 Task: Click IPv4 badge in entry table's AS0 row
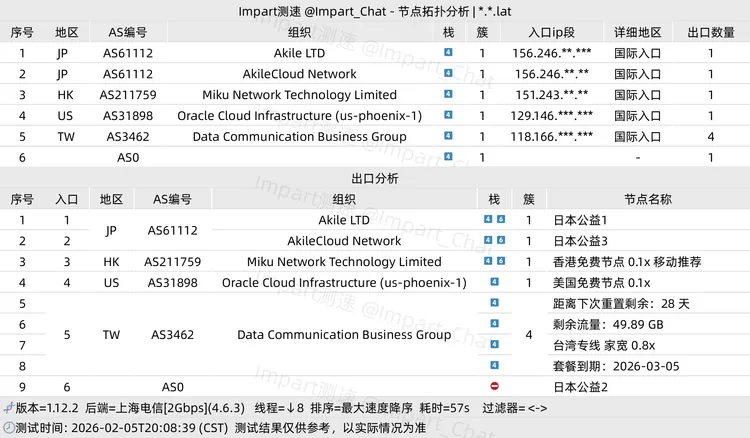point(448,157)
